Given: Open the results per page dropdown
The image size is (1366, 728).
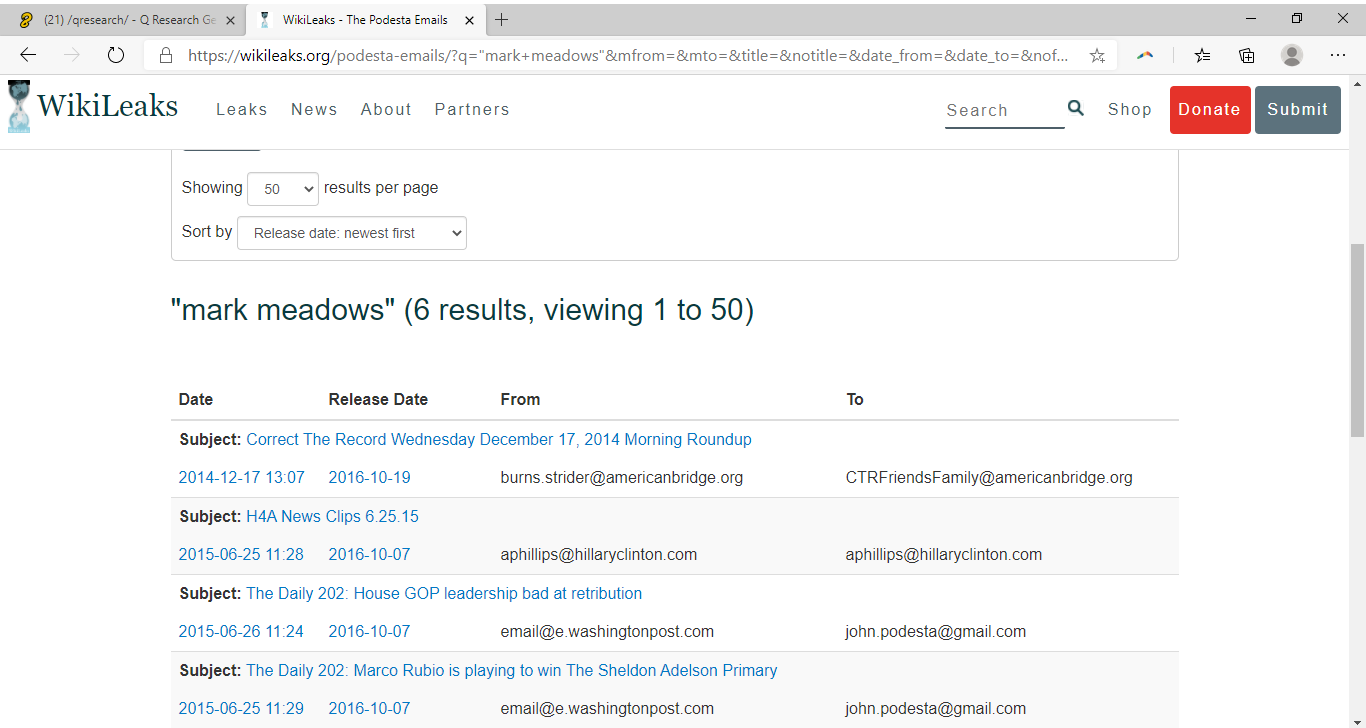Looking at the screenshot, I should click(x=283, y=189).
